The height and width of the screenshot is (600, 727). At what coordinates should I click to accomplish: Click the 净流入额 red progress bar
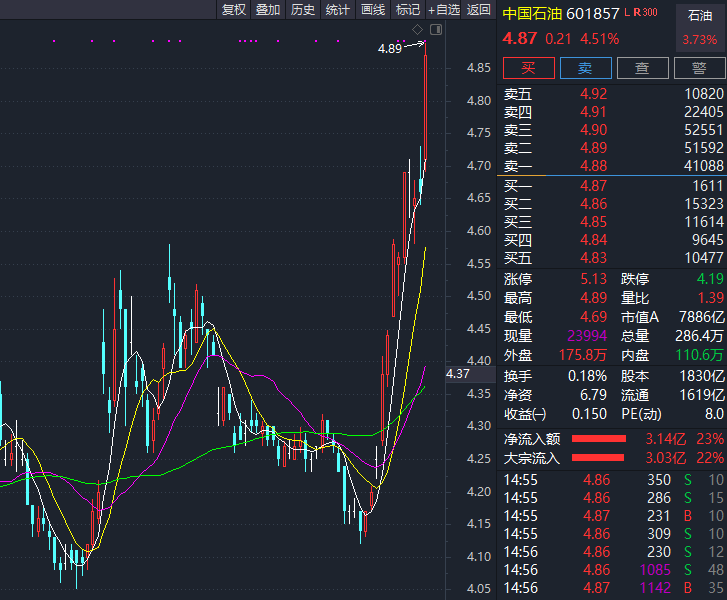[599, 439]
